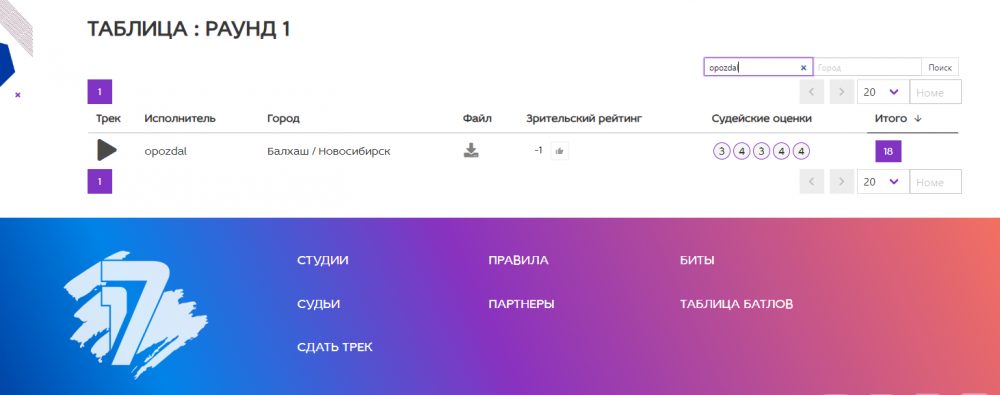Click the total score badge 18
This screenshot has height=395, width=1000.
[888, 151]
